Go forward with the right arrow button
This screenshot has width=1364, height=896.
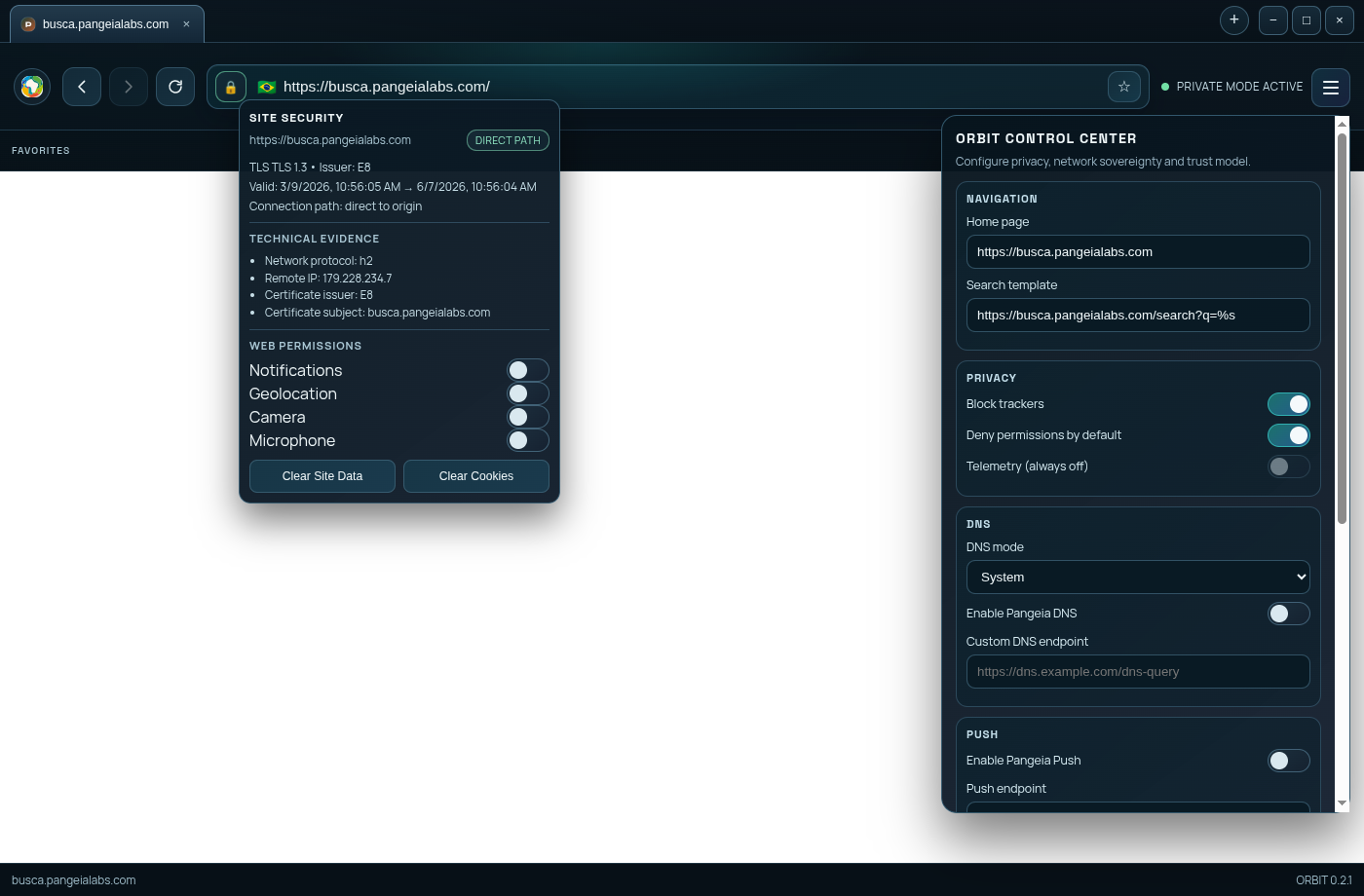(129, 87)
